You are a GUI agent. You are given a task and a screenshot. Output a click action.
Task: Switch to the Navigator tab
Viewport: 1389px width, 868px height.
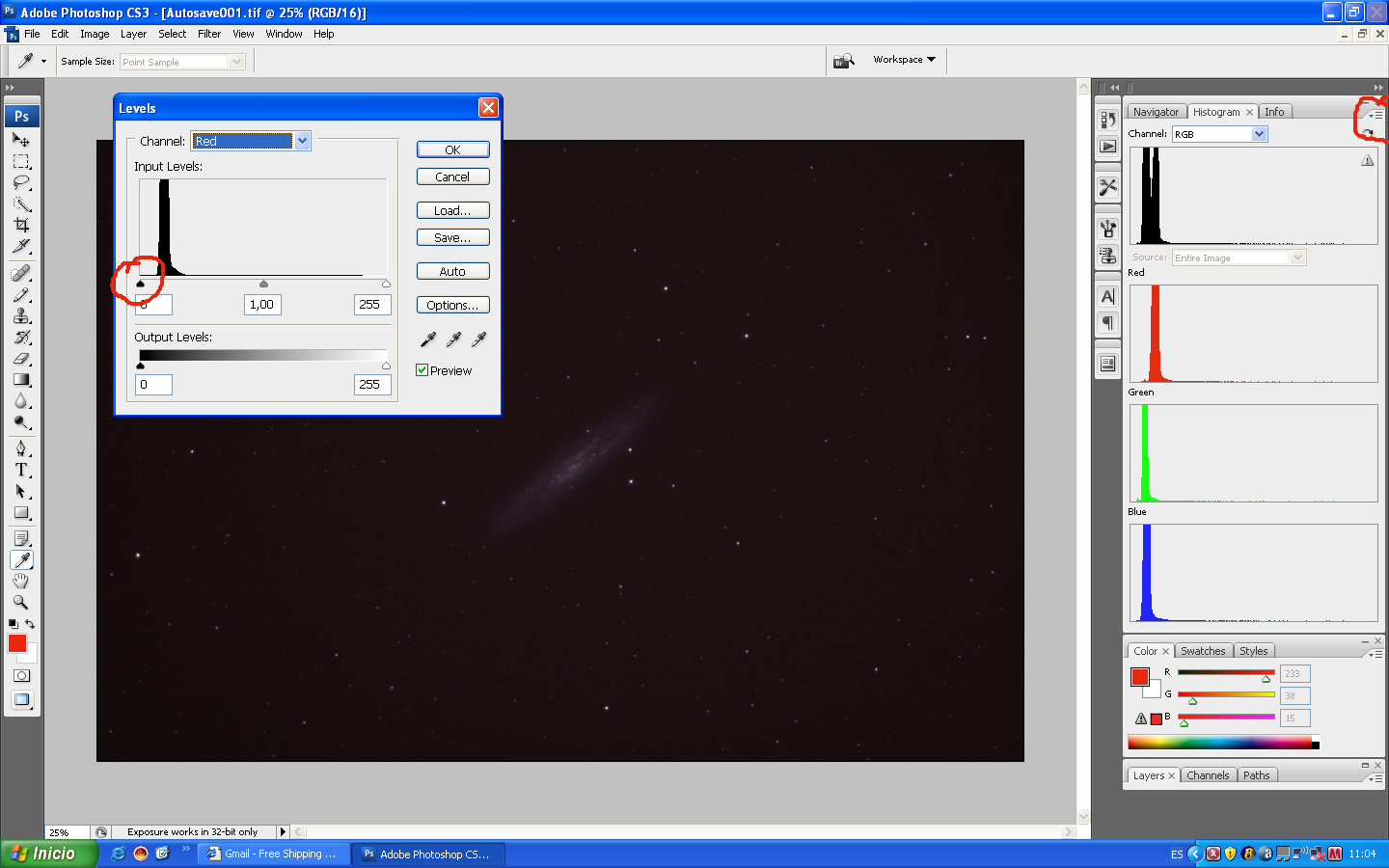pos(1156,112)
